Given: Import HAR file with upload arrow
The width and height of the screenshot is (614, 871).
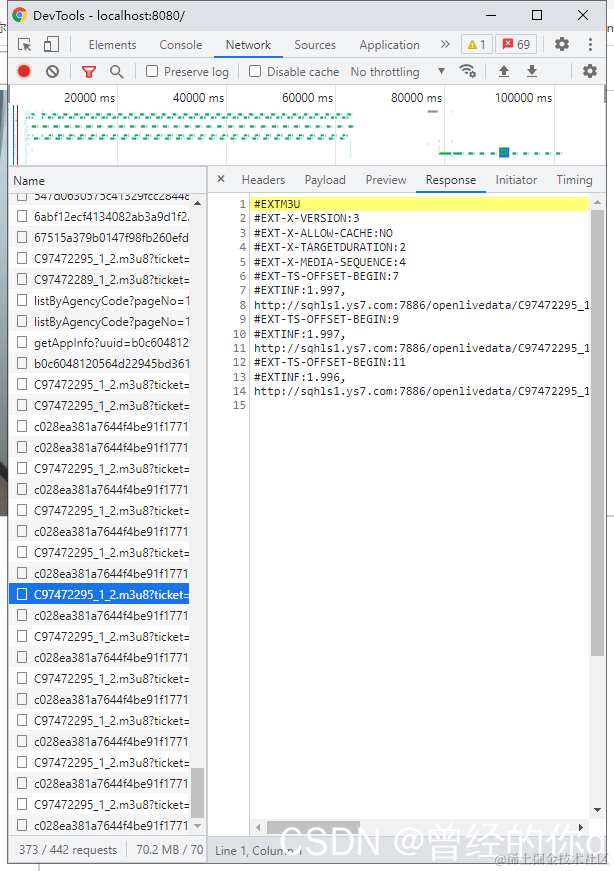Looking at the screenshot, I should coord(503,71).
